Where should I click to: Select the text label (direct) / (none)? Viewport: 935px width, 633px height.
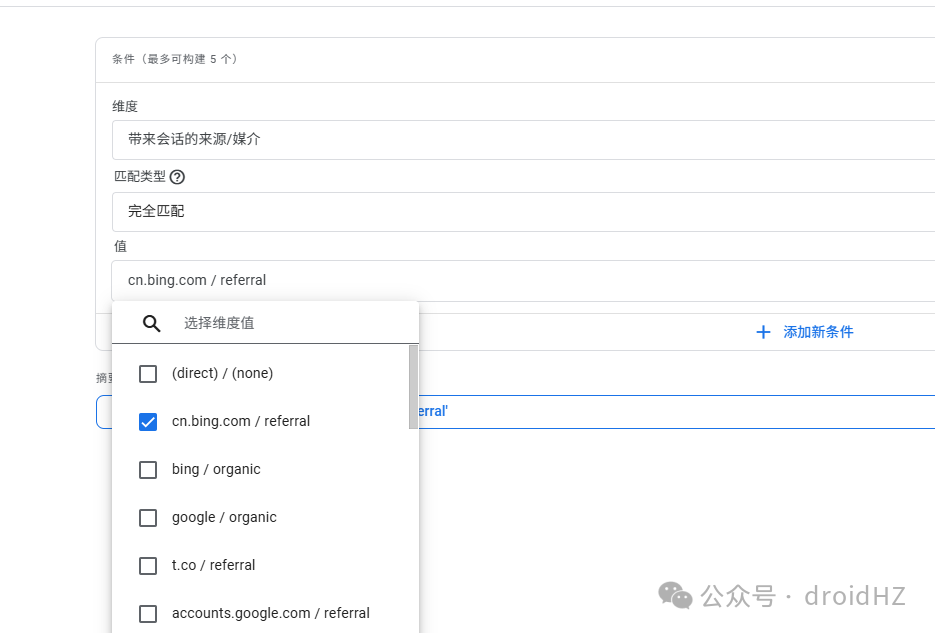222,373
